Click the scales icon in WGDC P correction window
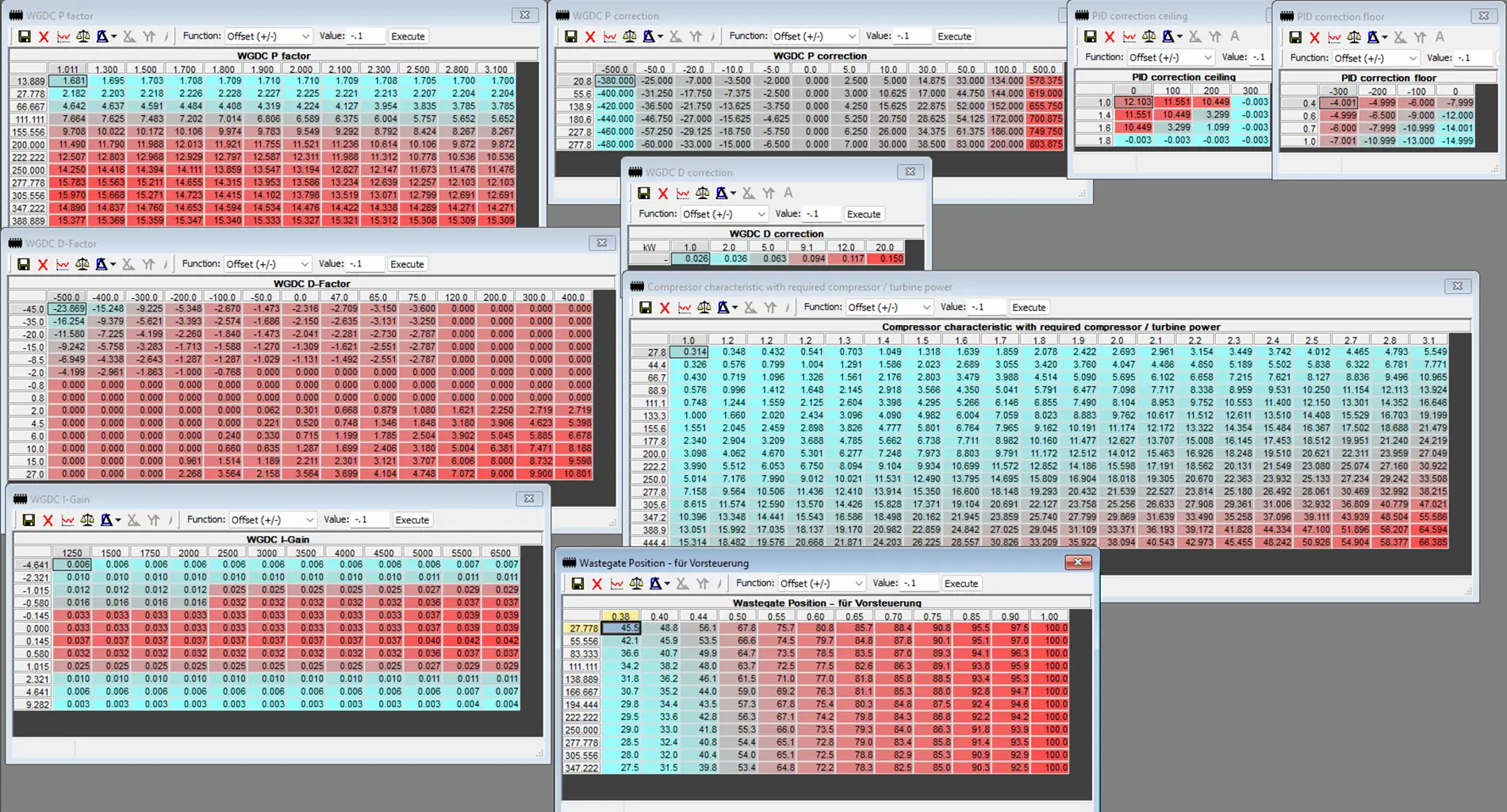The image size is (1507, 812). click(629, 36)
